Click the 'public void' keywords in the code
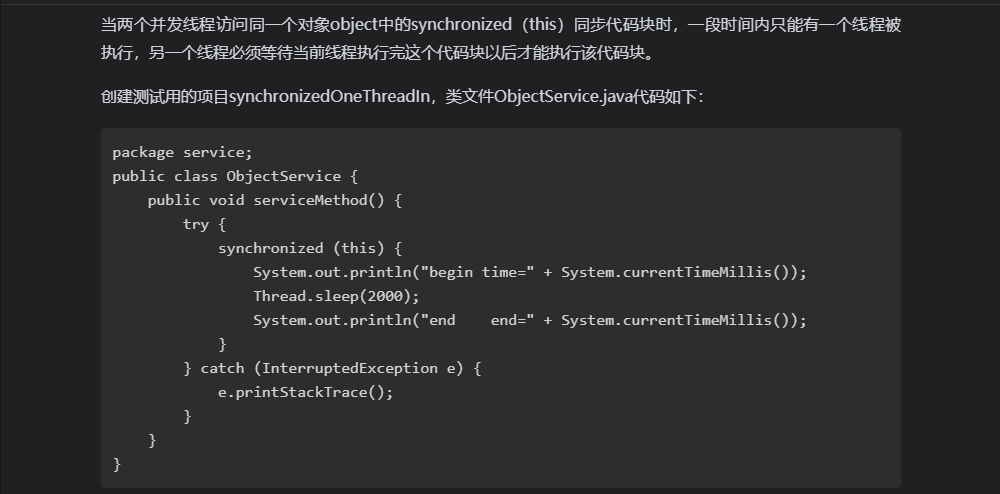The height and width of the screenshot is (494, 1000). tap(196, 200)
